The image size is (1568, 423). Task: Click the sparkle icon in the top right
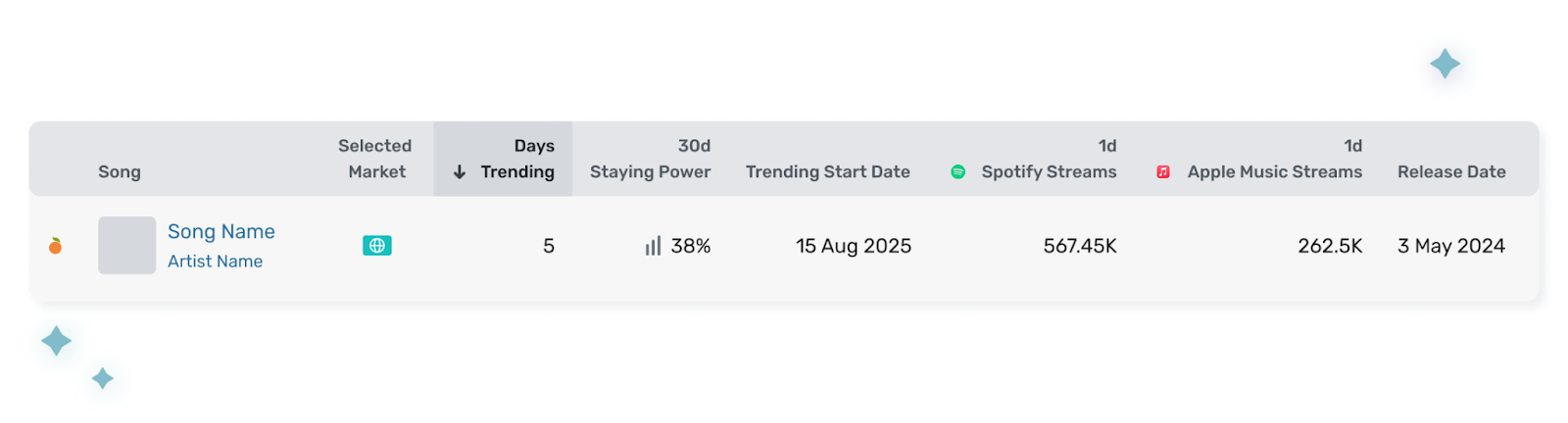[1445, 65]
